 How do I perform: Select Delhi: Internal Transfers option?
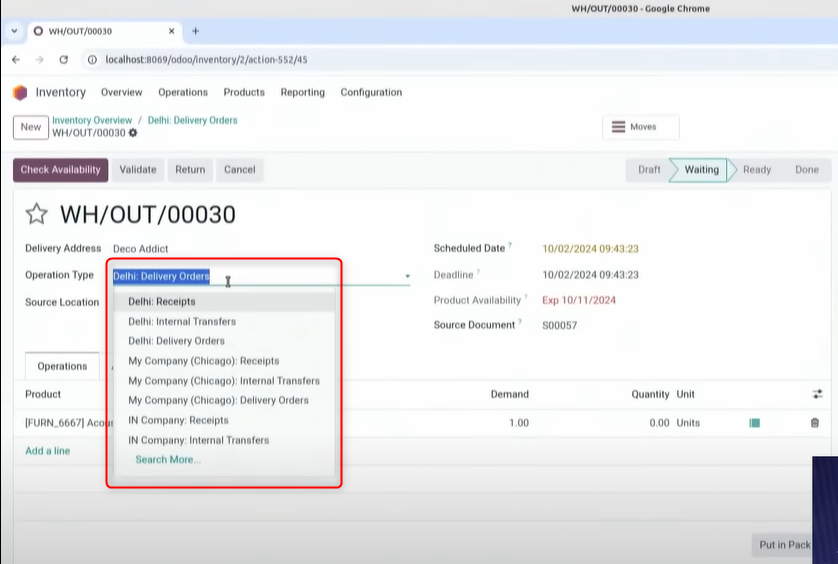pos(224,321)
